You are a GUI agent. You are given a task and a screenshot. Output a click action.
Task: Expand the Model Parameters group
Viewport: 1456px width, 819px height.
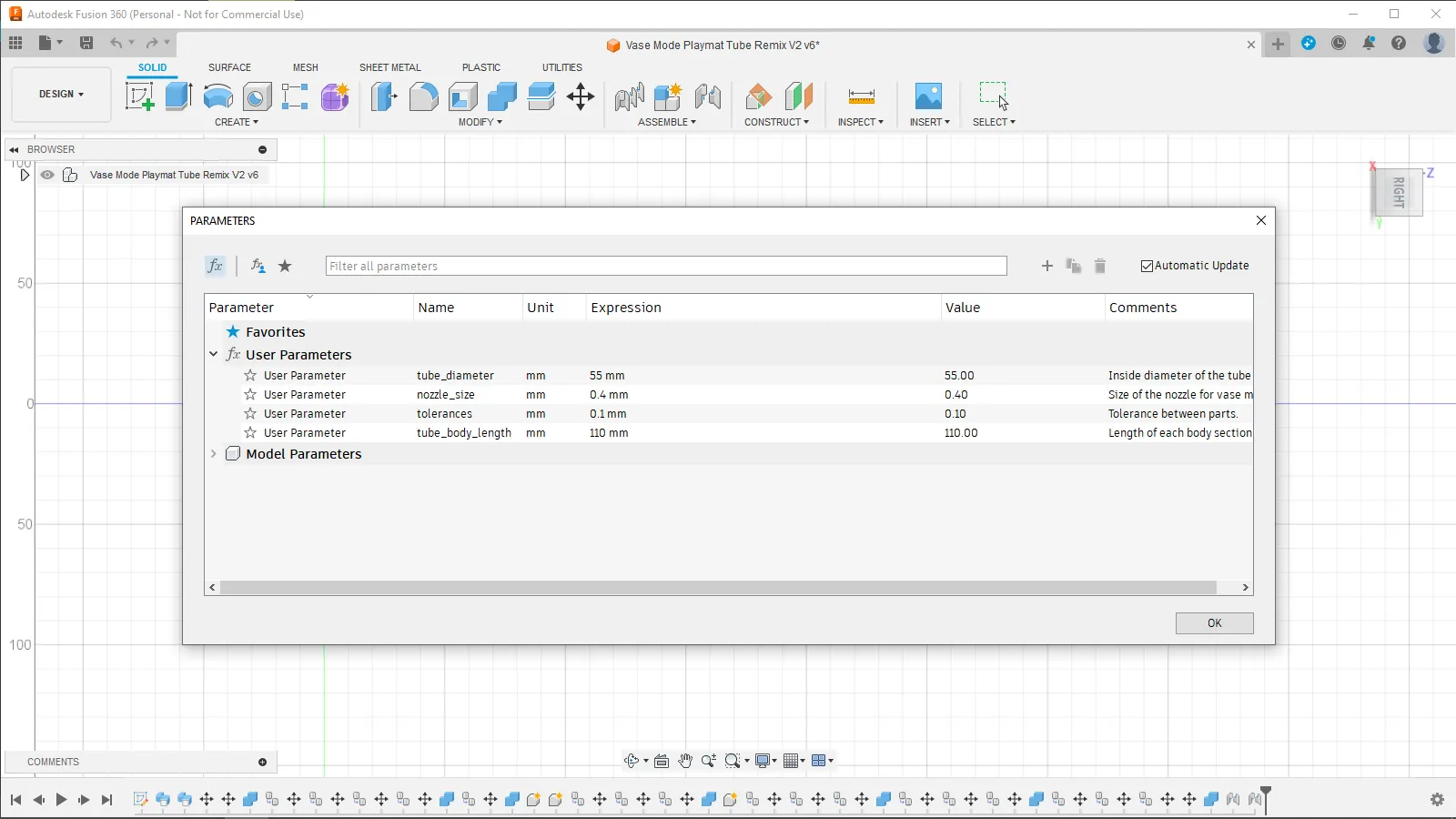[x=214, y=454]
